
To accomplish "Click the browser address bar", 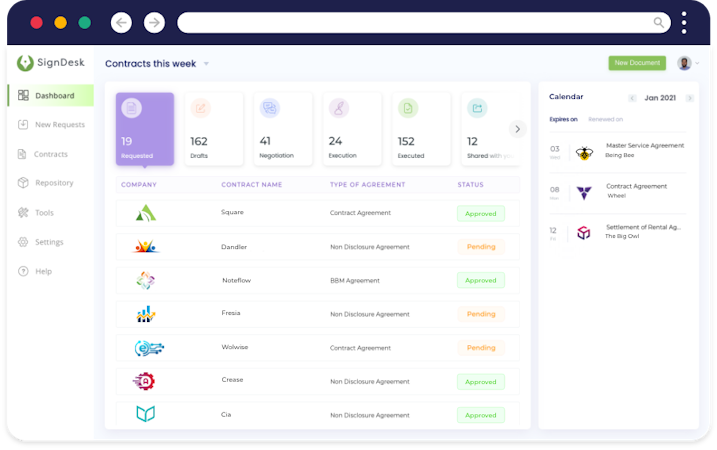I will click(x=424, y=22).
